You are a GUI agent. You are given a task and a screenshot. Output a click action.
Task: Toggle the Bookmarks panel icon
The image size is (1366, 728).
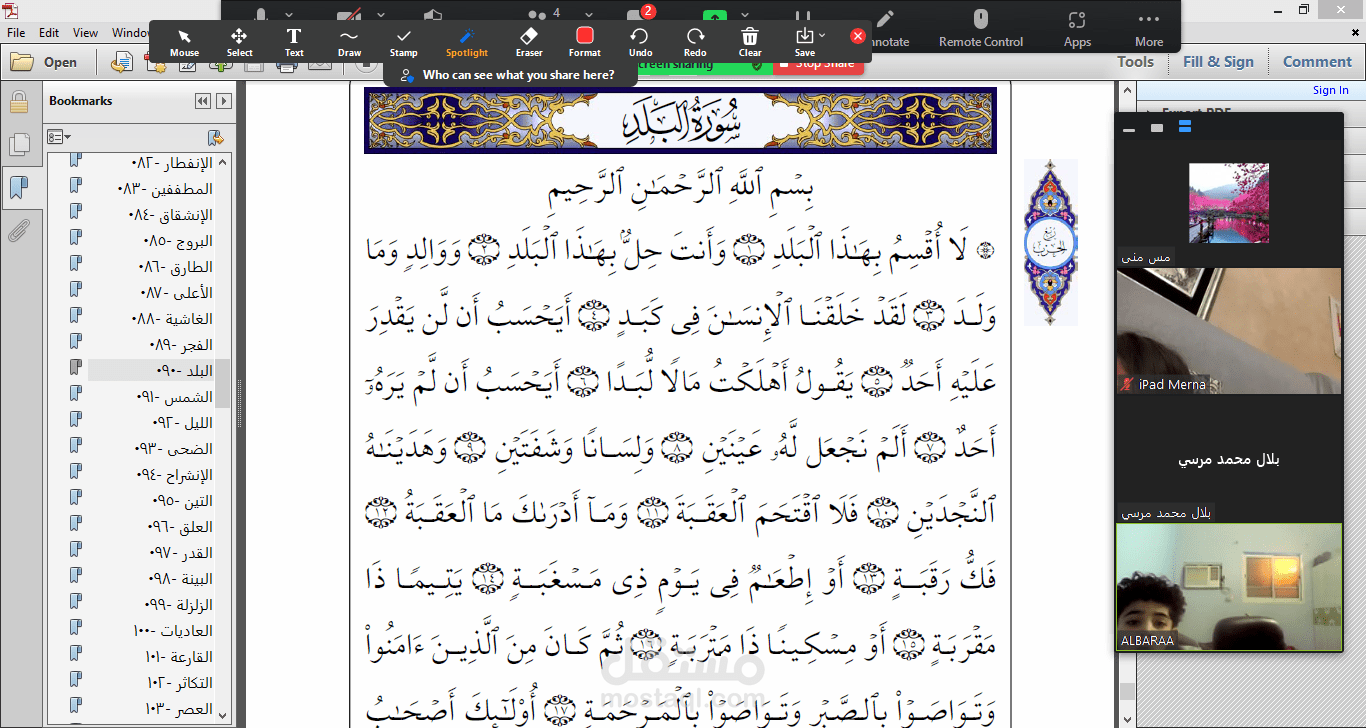coord(18,187)
